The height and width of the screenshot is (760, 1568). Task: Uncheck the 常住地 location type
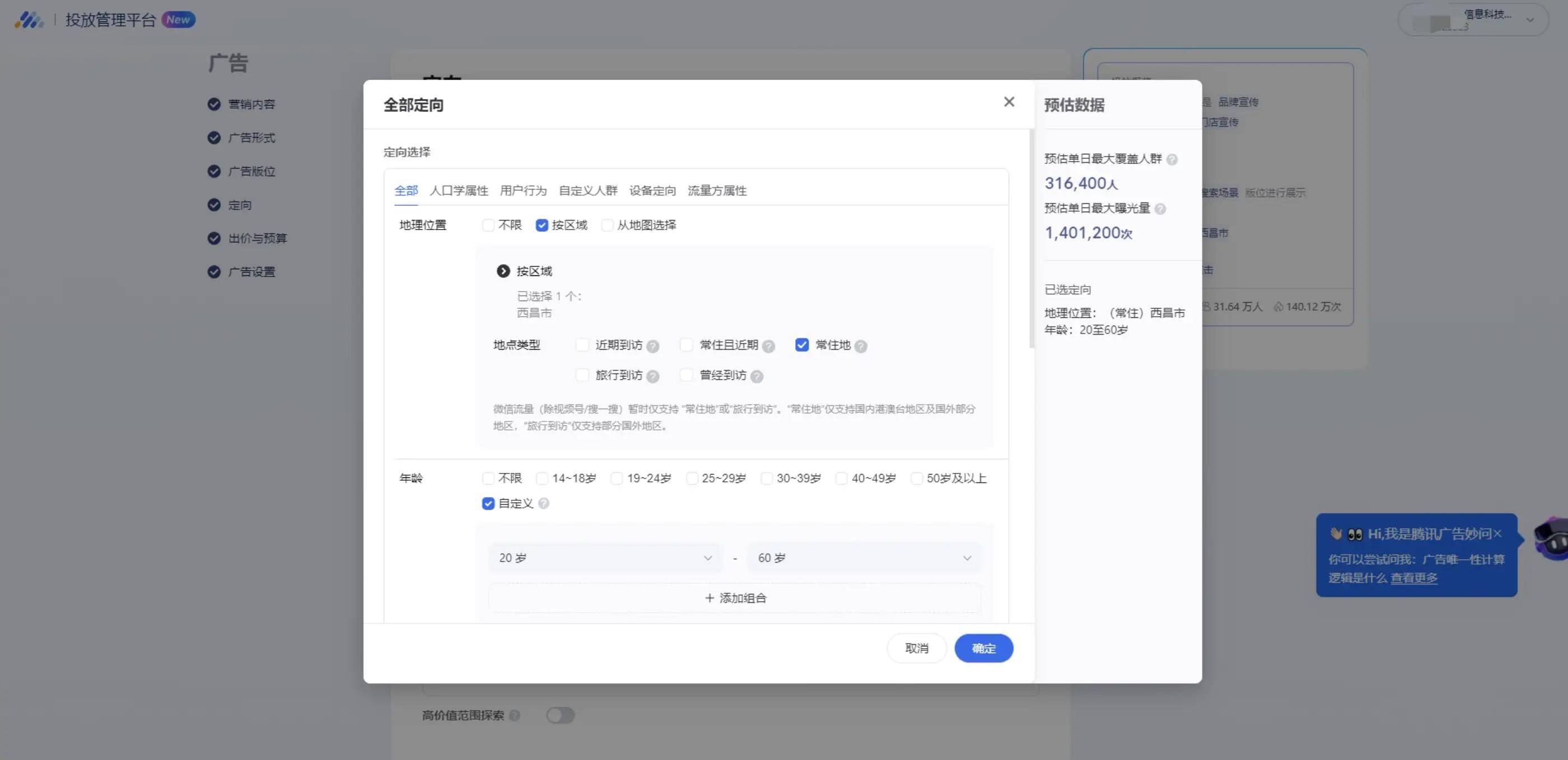tap(802, 345)
